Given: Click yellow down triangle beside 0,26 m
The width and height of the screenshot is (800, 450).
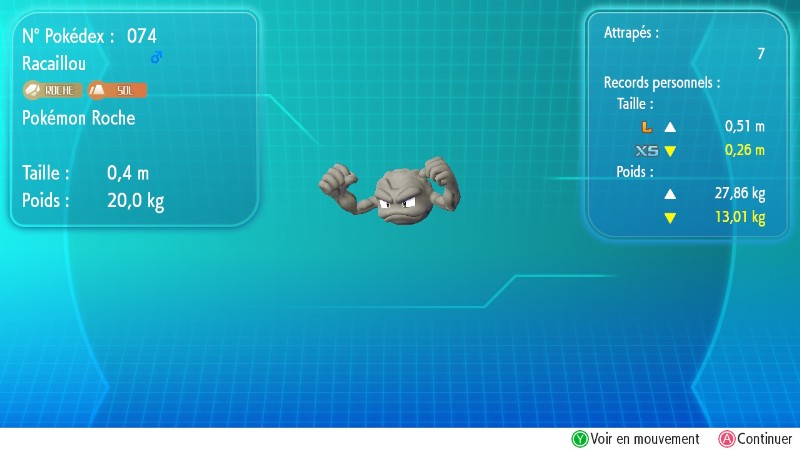Looking at the screenshot, I should tap(670, 151).
